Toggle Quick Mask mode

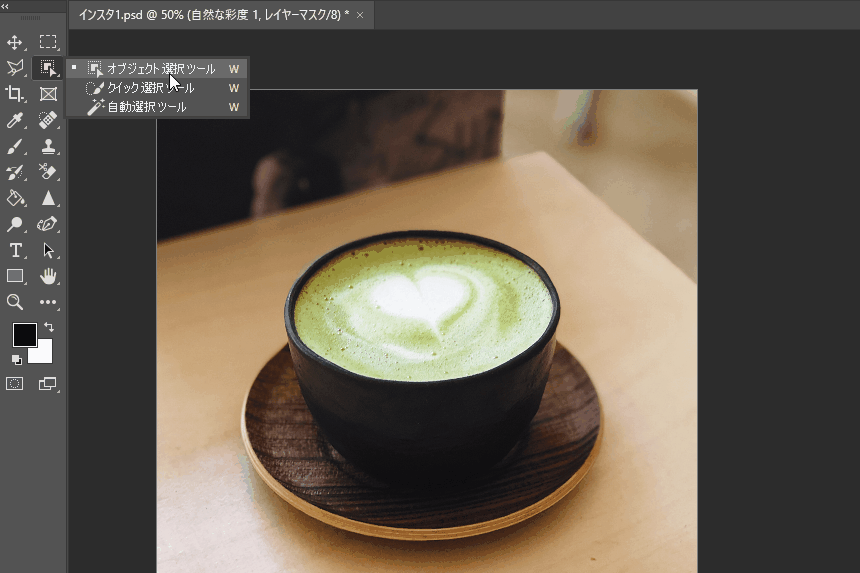pos(15,383)
